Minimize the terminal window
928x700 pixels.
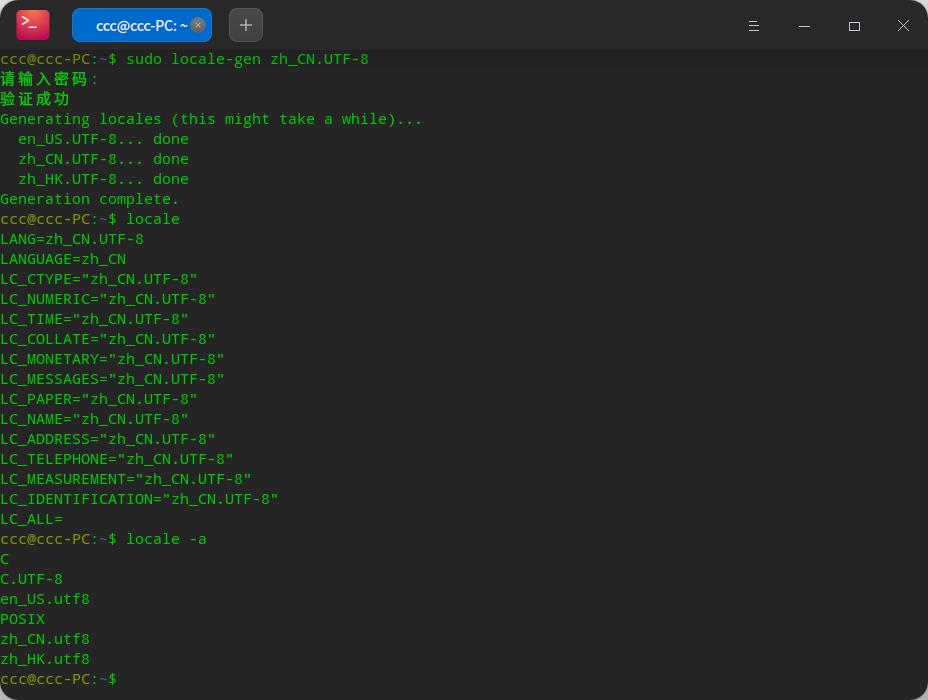click(x=804, y=26)
